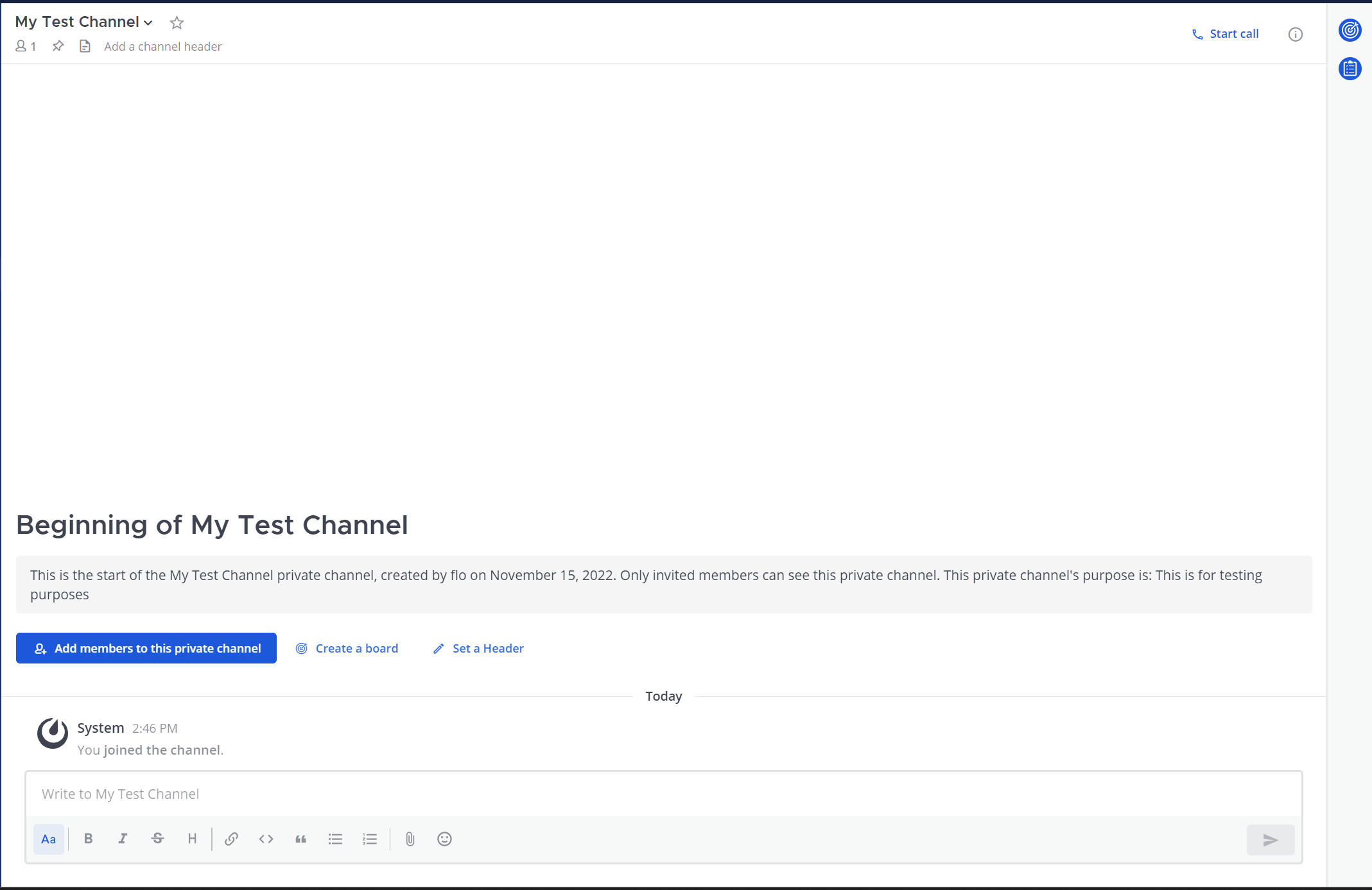This screenshot has height=890, width=1372.
Task: Apply strikethrough formatting
Action: click(157, 839)
